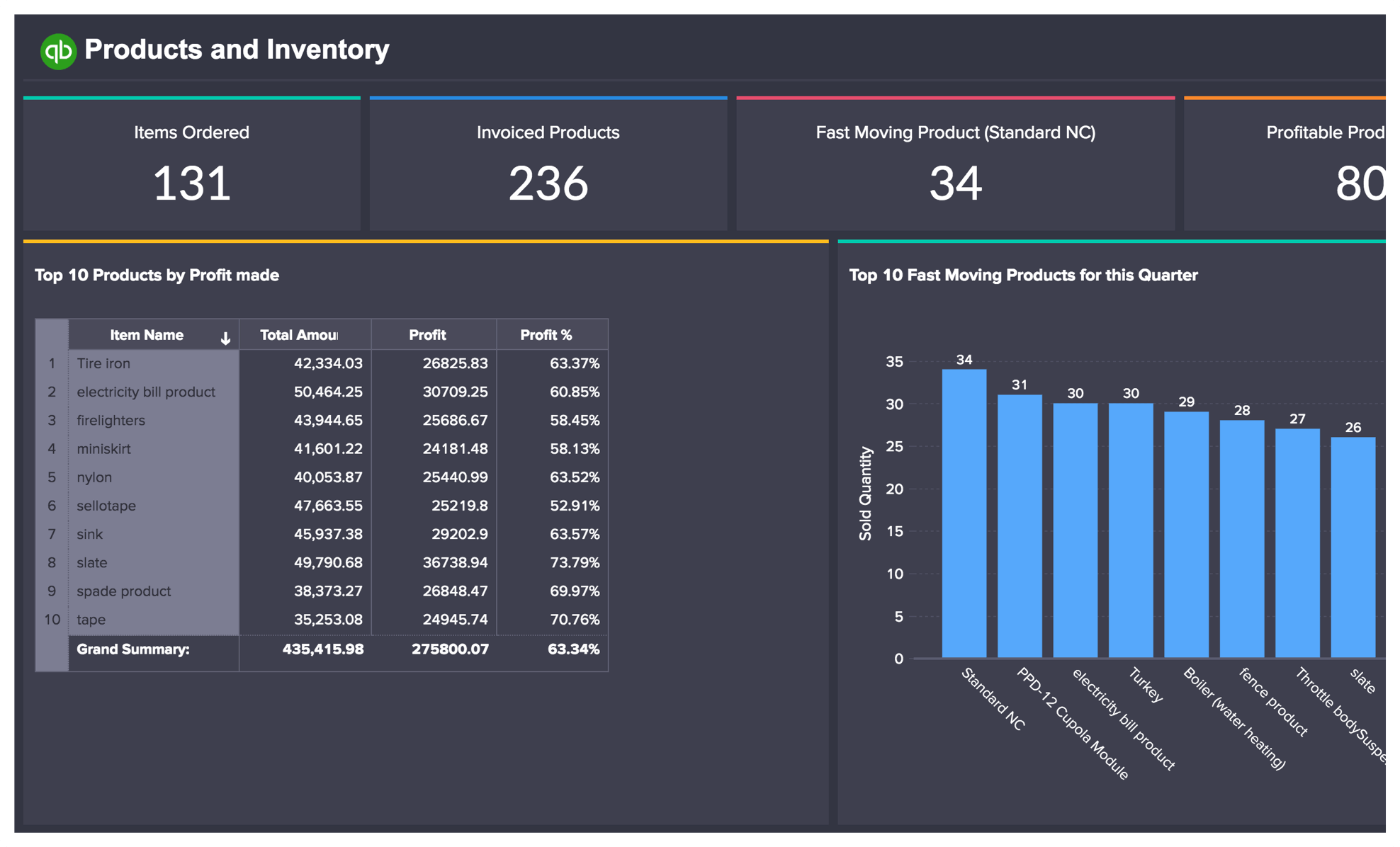Select the Turkey bar in chart
Image resolution: width=1400 pixels, height=847 pixels.
[1130, 530]
